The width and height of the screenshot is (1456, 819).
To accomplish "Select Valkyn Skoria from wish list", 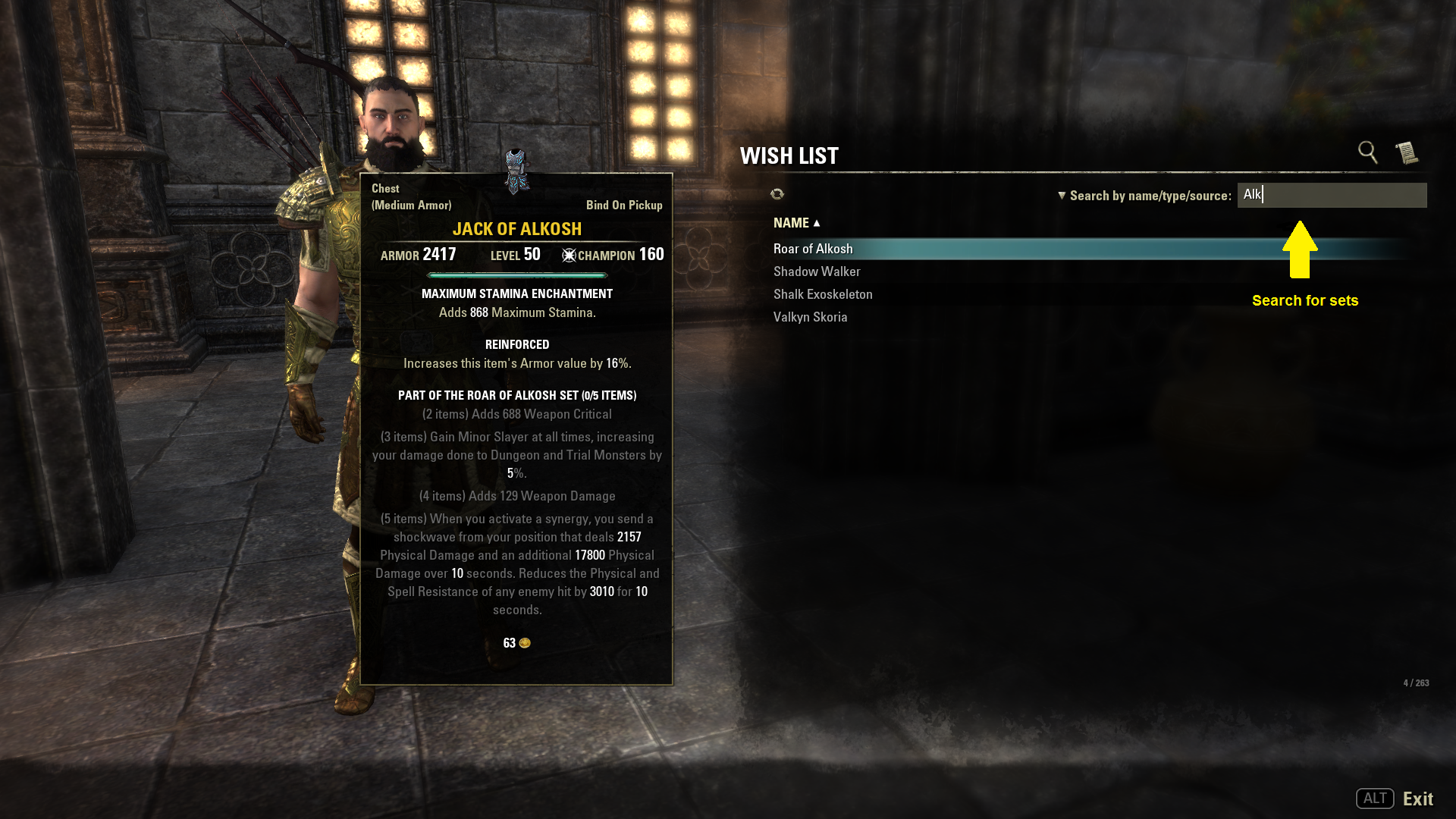I will (x=810, y=316).
